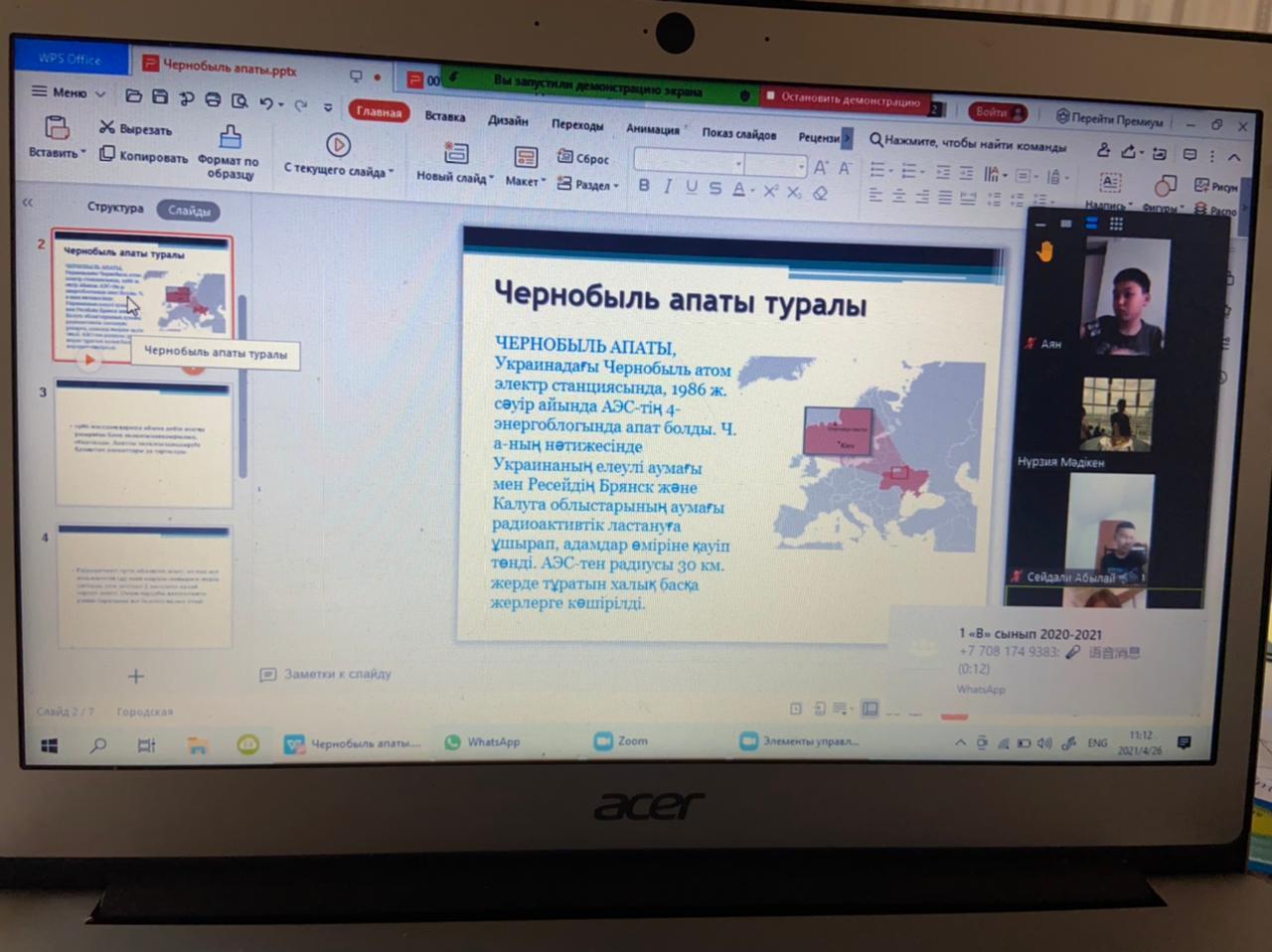Switch to the Структура outline tab
Screen dimensions: 1272x952
115,208
